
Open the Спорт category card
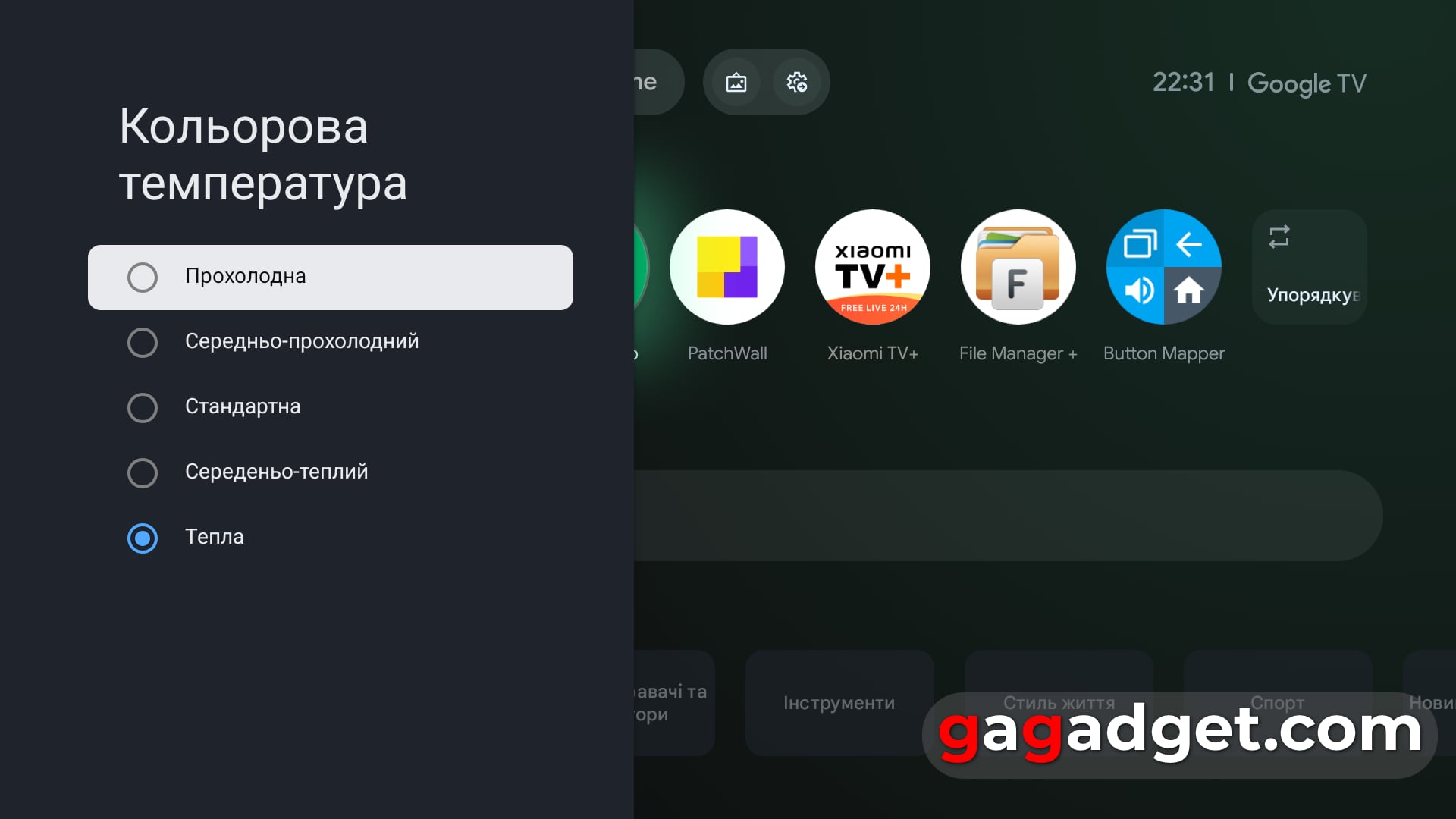click(1278, 702)
